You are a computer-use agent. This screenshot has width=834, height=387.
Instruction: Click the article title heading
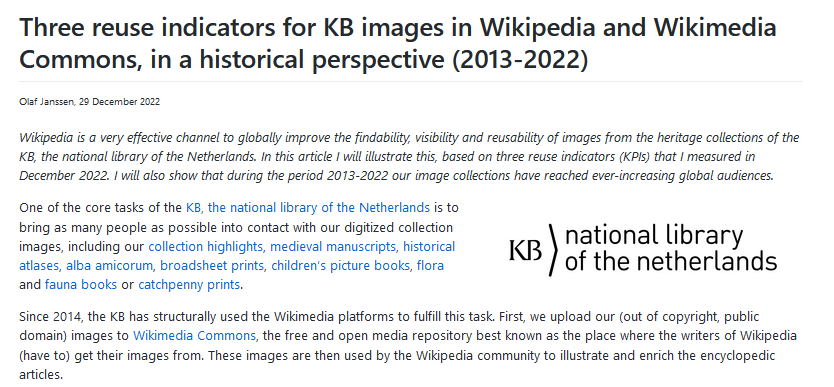[398, 44]
